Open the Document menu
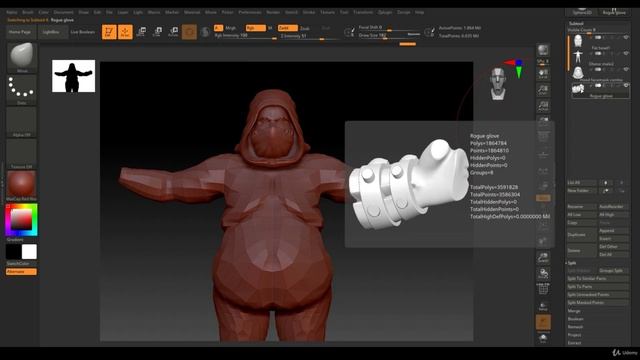The width and height of the screenshot is (640, 360). (x=64, y=12)
